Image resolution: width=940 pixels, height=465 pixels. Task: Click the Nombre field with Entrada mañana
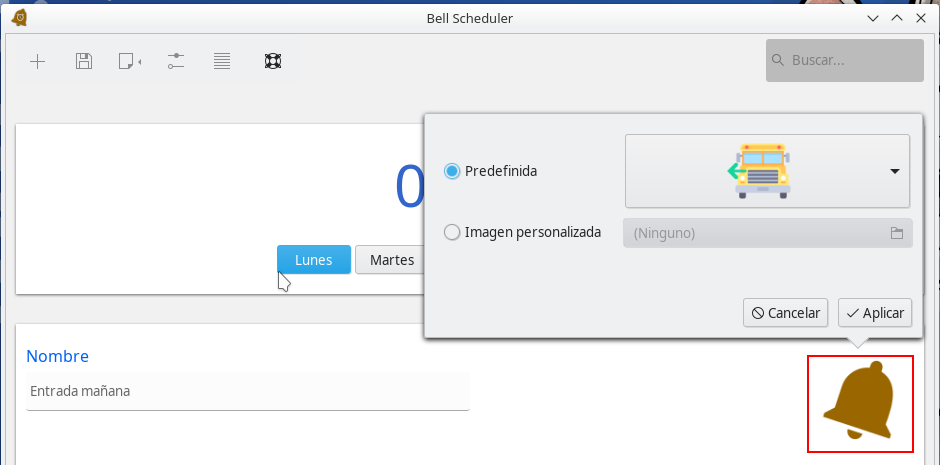point(248,391)
